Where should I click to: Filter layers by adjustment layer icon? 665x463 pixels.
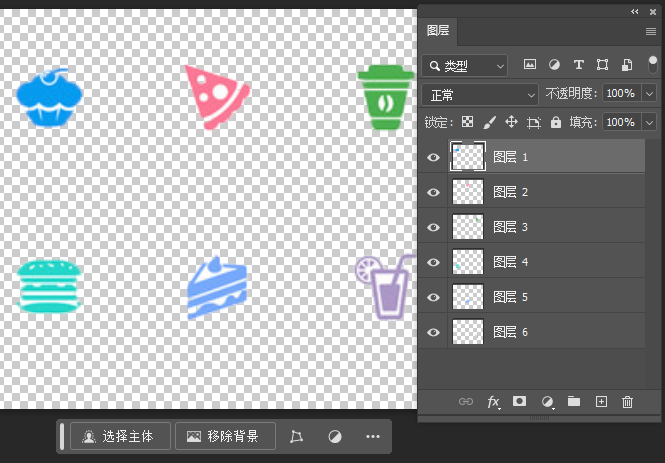point(554,64)
